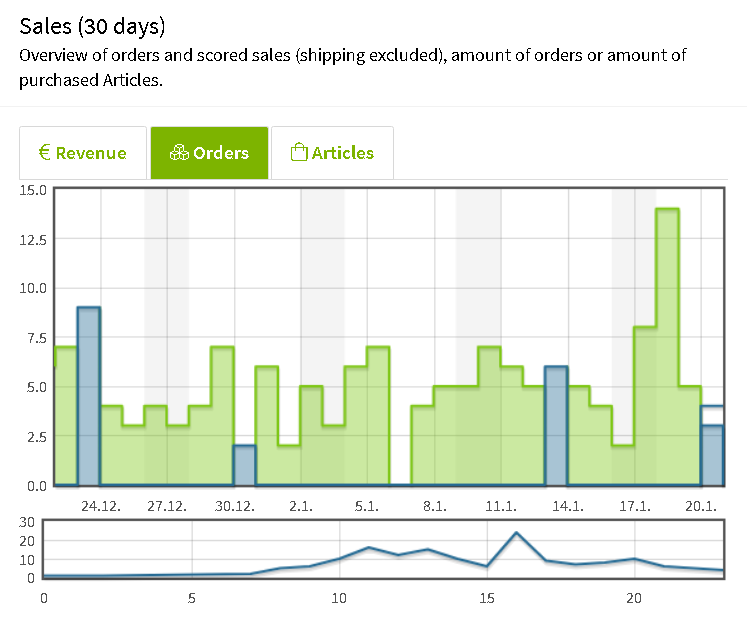This screenshot has width=747, height=617.
Task: Click the 11.1. date label on x-axis
Action: pos(500,505)
